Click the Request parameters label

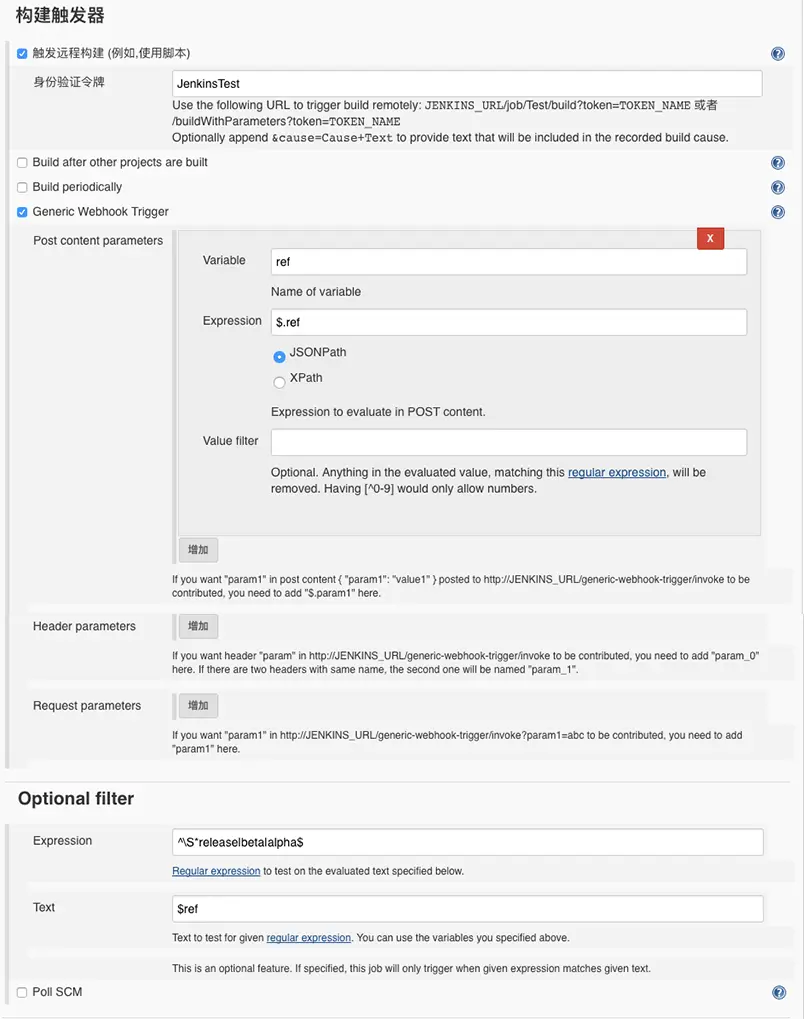[x=87, y=706]
